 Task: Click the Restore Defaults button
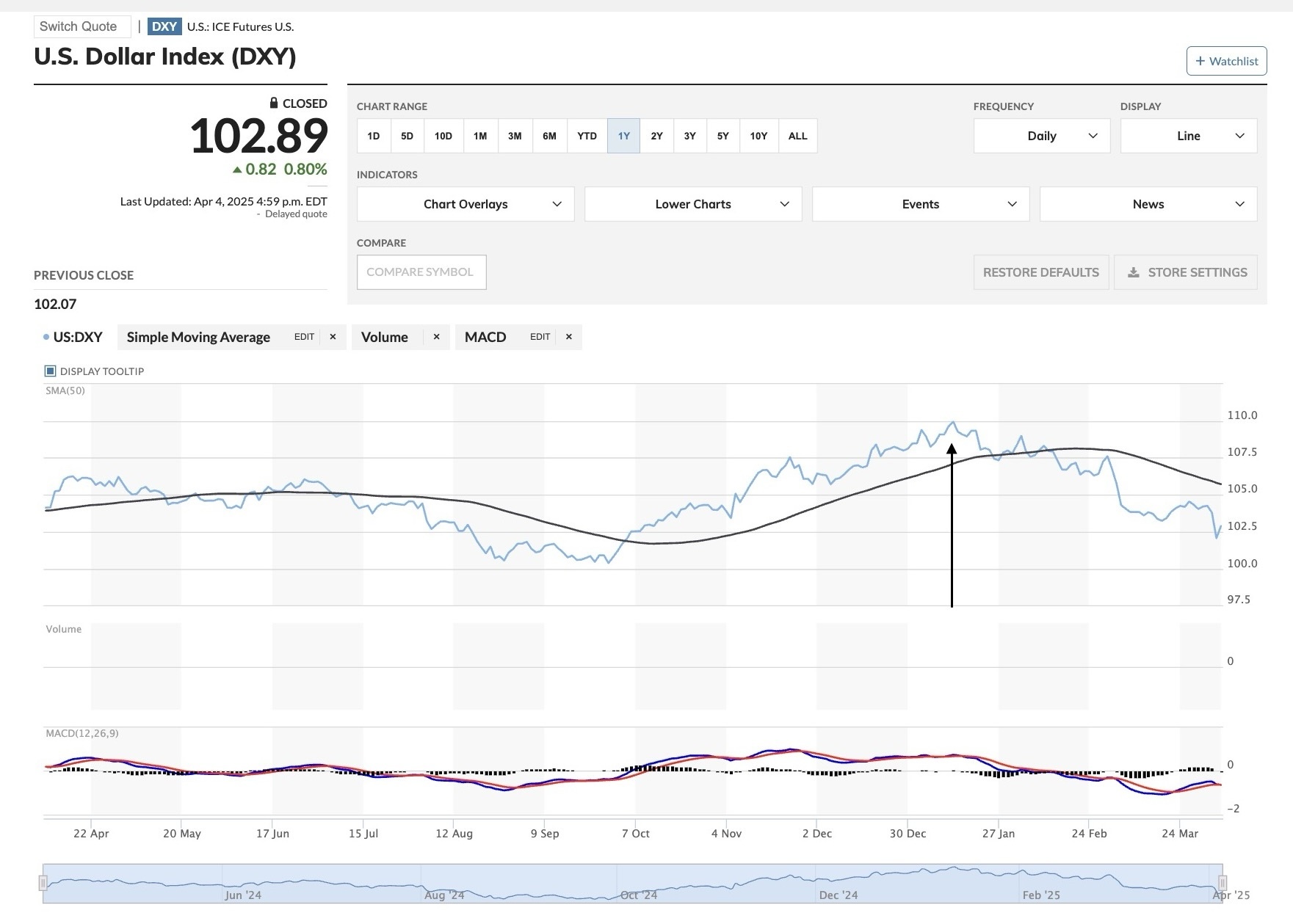[x=1041, y=272]
